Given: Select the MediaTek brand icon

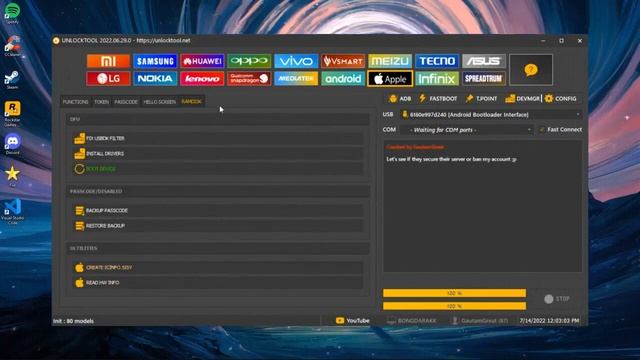Looking at the screenshot, I should (x=296, y=78).
